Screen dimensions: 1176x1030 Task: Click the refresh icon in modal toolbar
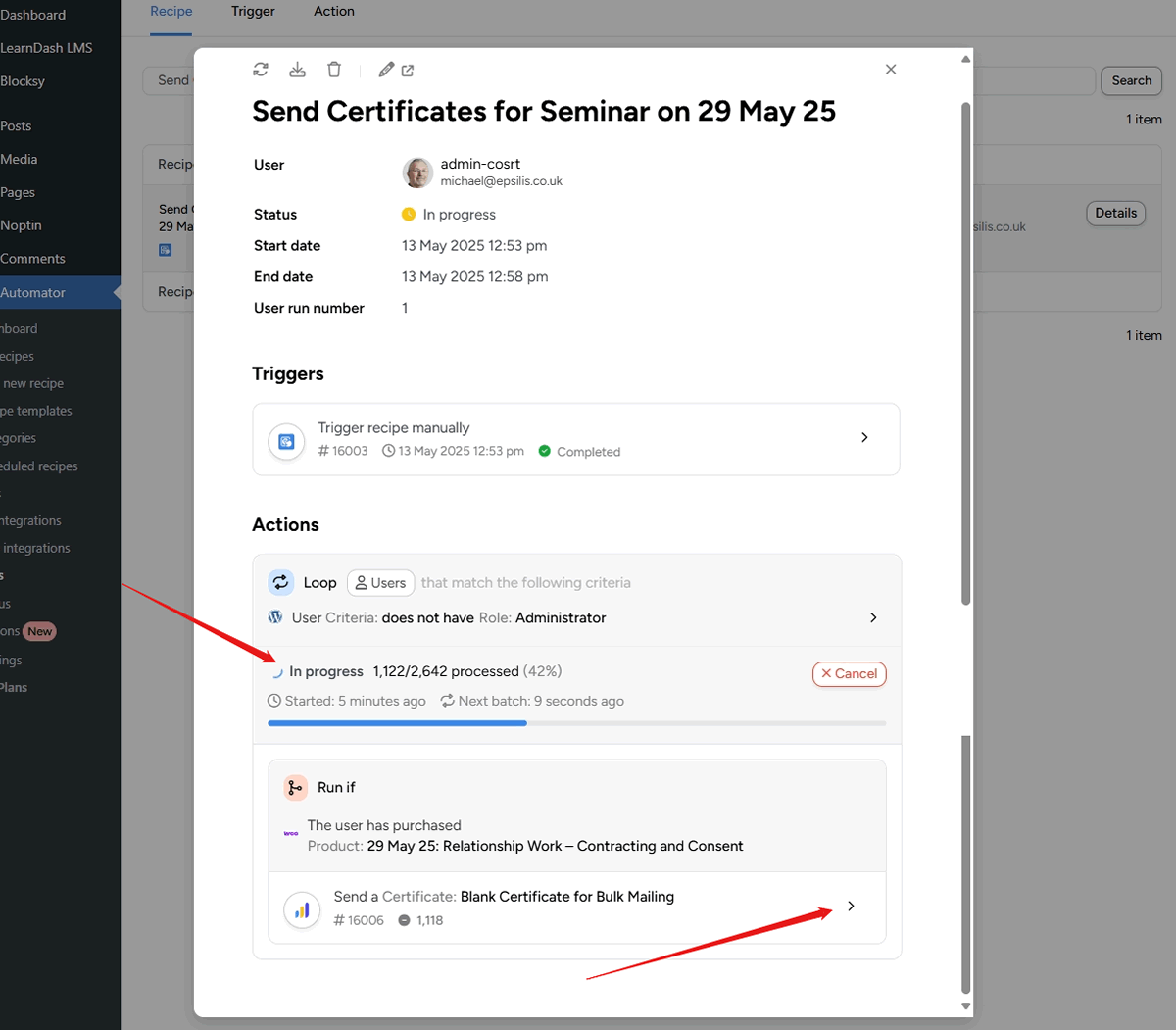pos(261,70)
